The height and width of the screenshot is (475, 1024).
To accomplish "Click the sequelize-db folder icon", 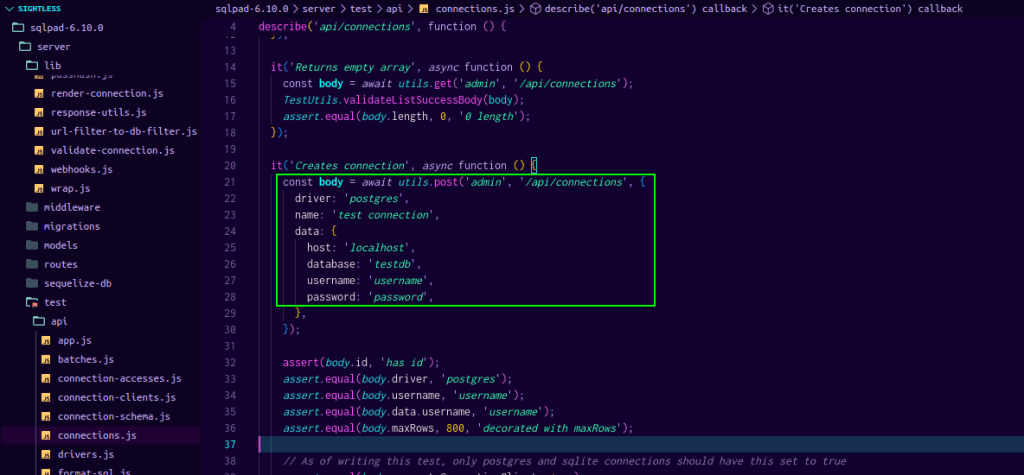I will pyautogui.click(x=32, y=283).
